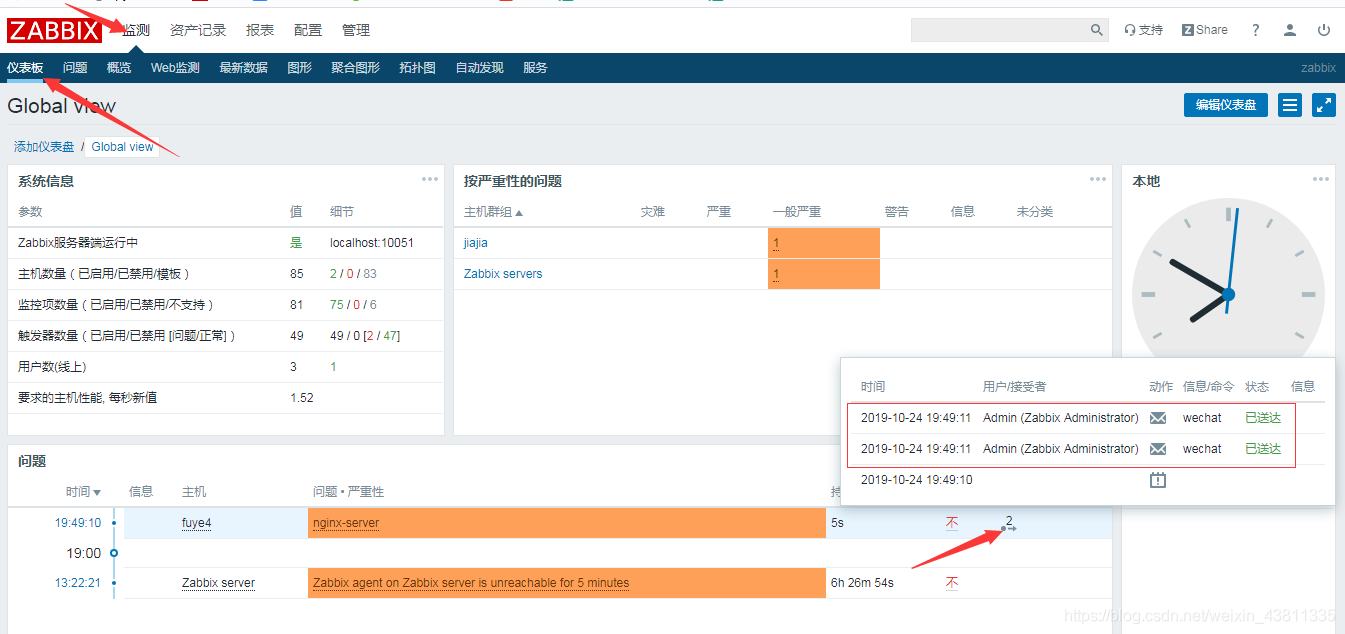The height and width of the screenshot is (634, 1345).
Task: Open the 配置 top menu
Action: 308,30
